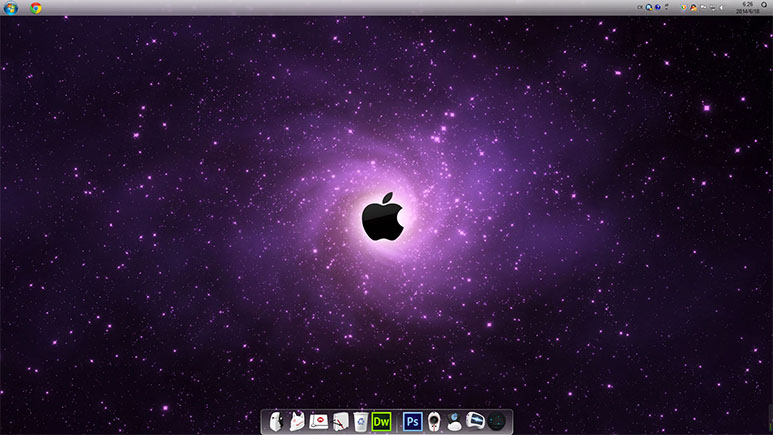Open the white monitor dock icon
The height and width of the screenshot is (435, 773).
pyautogui.click(x=475, y=421)
